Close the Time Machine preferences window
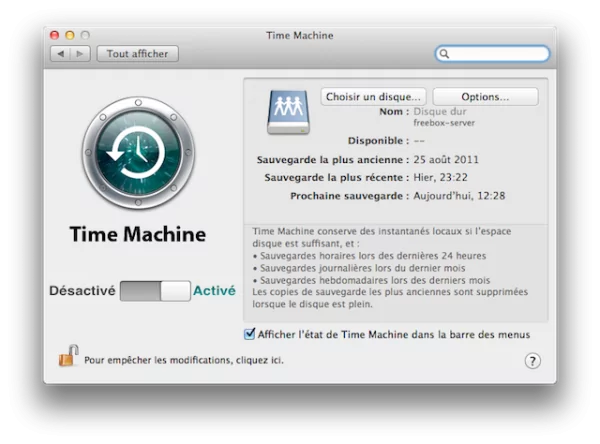This screenshot has height=444, width=600. [x=54, y=35]
